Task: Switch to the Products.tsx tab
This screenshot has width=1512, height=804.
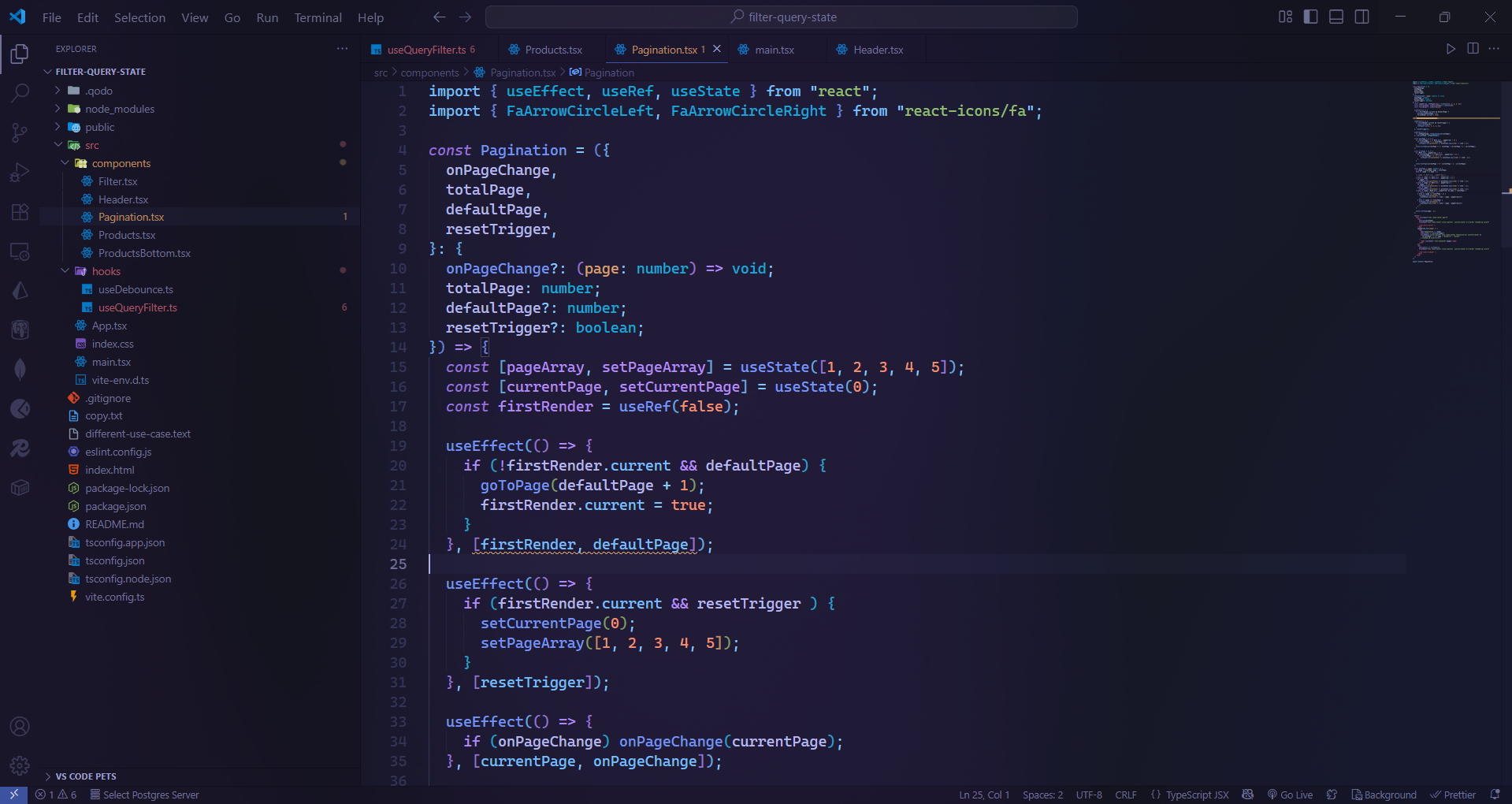Action: [553, 50]
